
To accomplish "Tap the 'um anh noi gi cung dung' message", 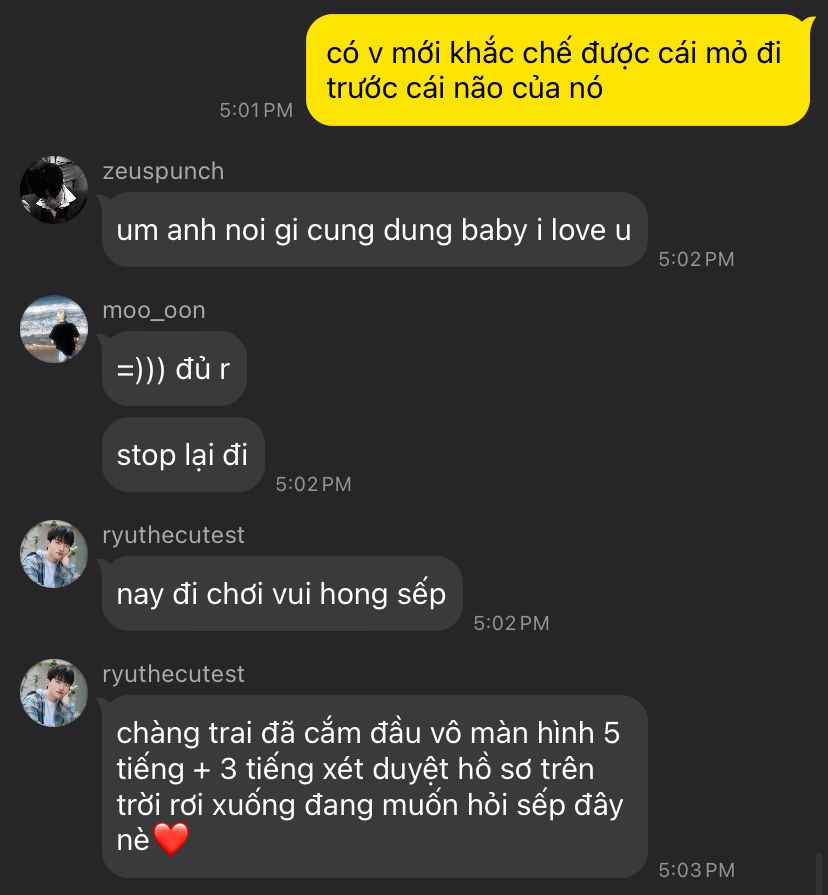I will click(x=374, y=229).
